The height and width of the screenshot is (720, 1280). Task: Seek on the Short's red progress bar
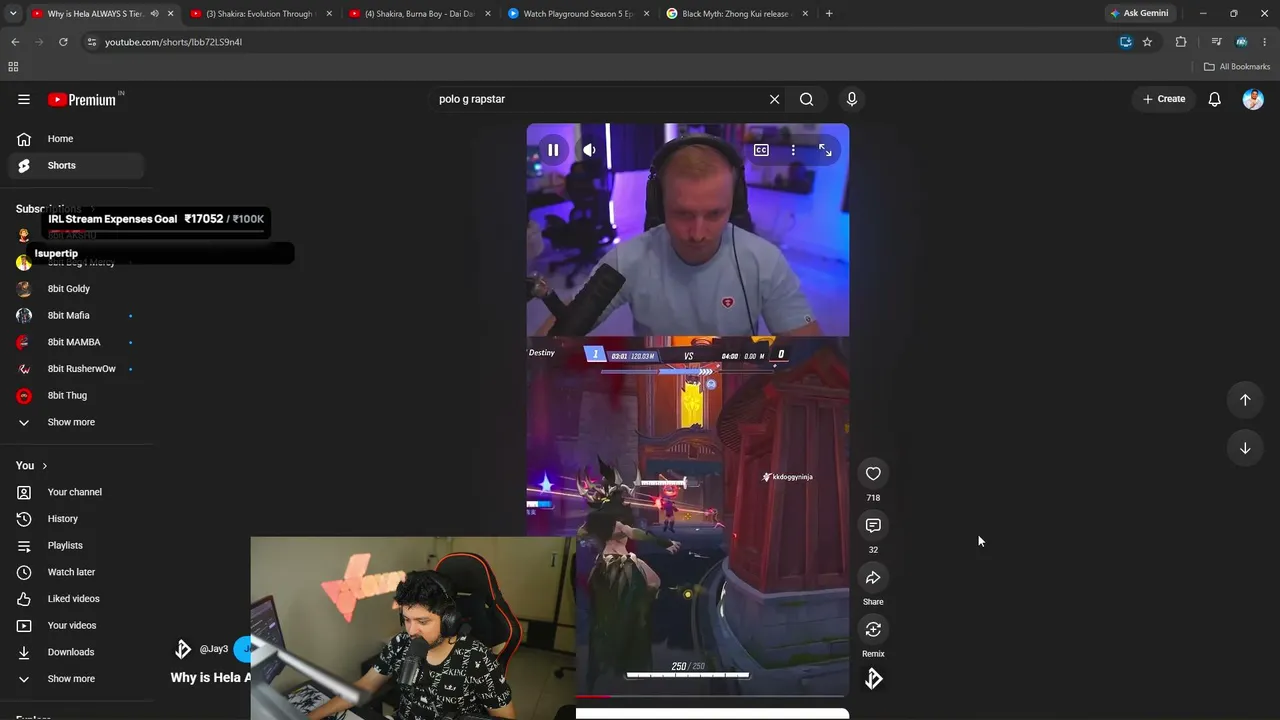point(712,695)
